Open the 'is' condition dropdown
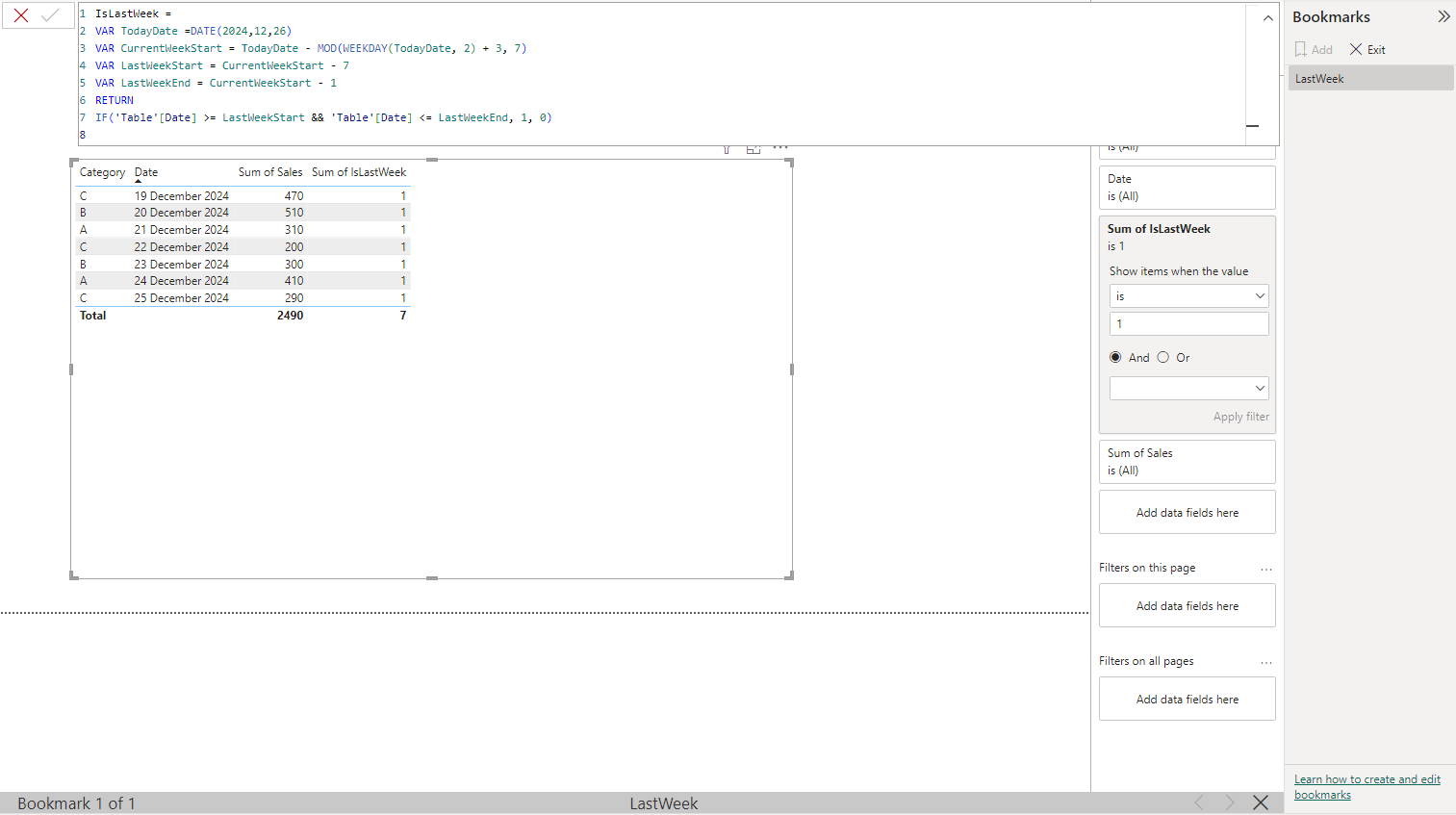 1188,296
